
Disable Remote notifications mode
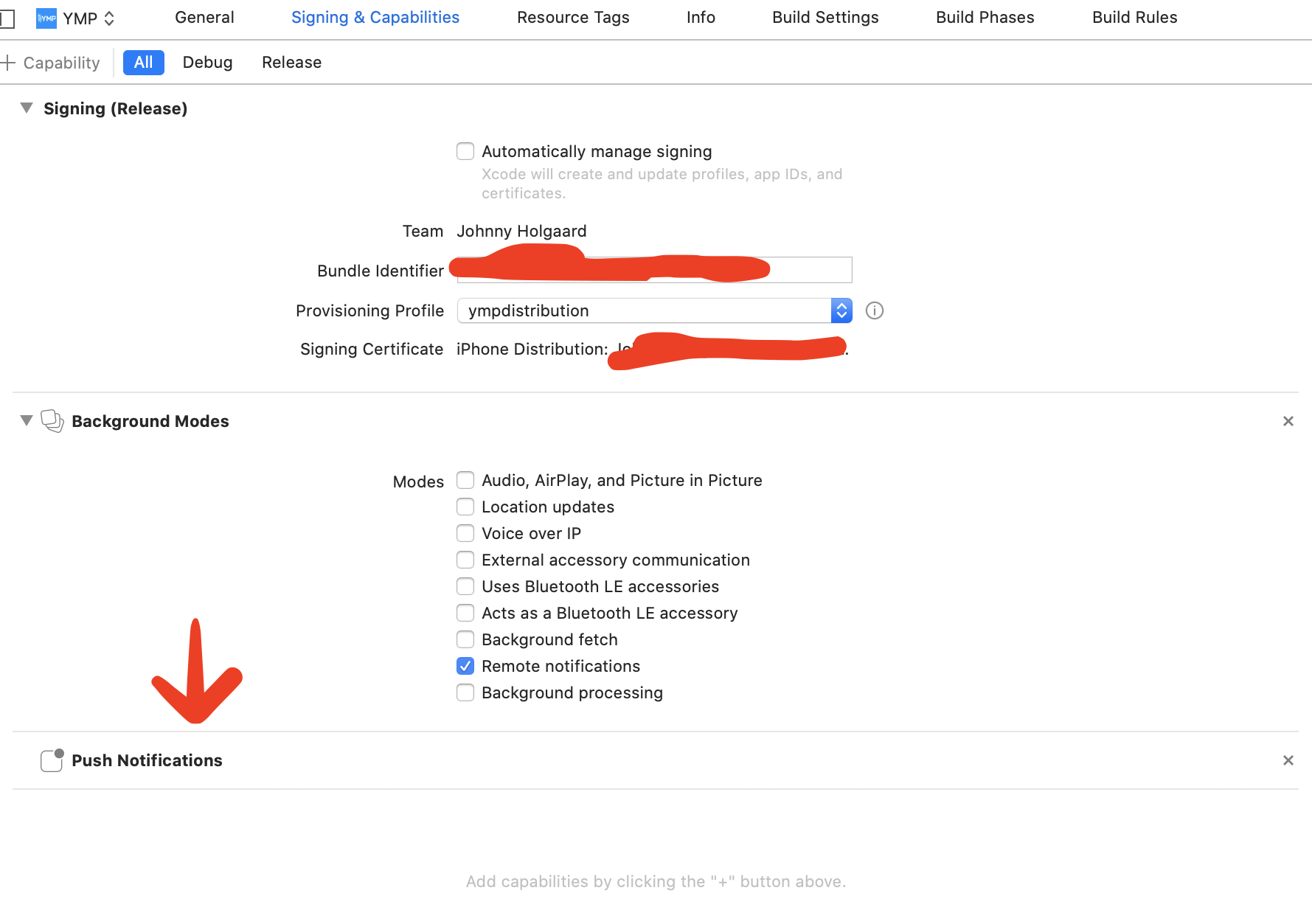(x=465, y=666)
